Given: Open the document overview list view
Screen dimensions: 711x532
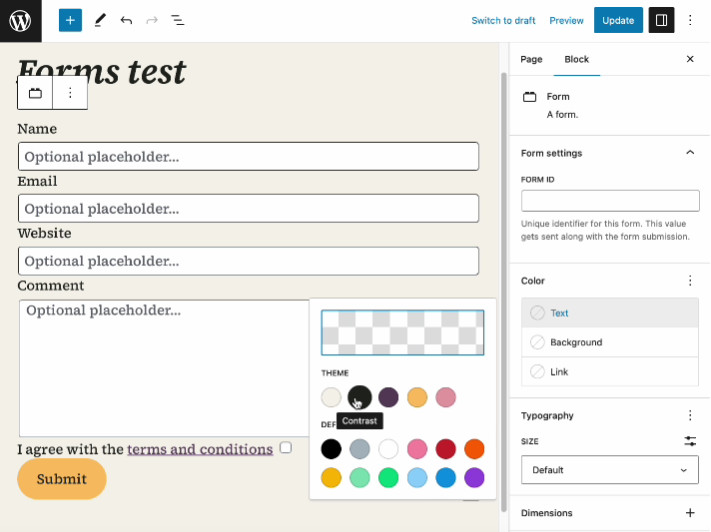Looking at the screenshot, I should (x=177, y=20).
